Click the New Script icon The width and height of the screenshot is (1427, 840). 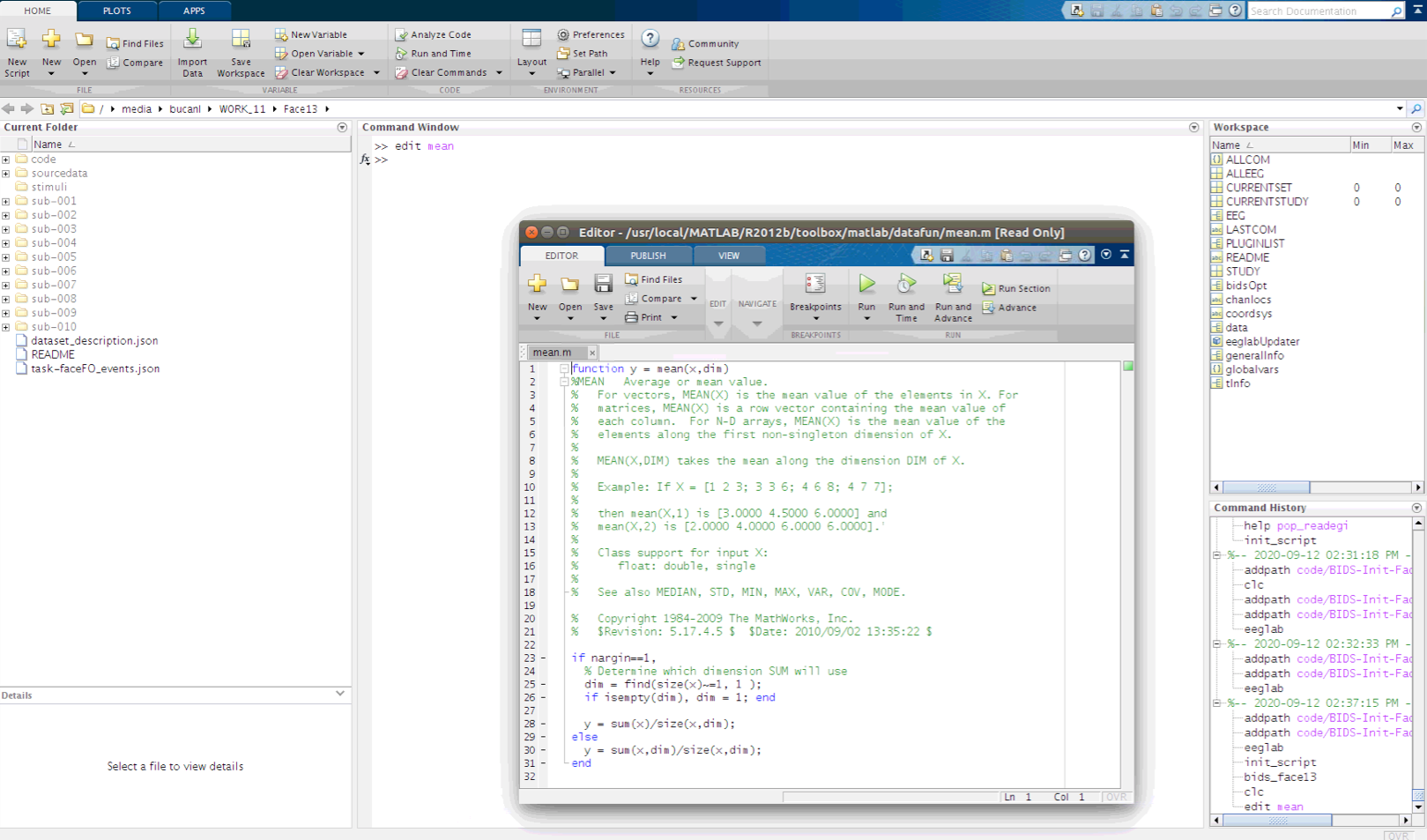point(17,40)
